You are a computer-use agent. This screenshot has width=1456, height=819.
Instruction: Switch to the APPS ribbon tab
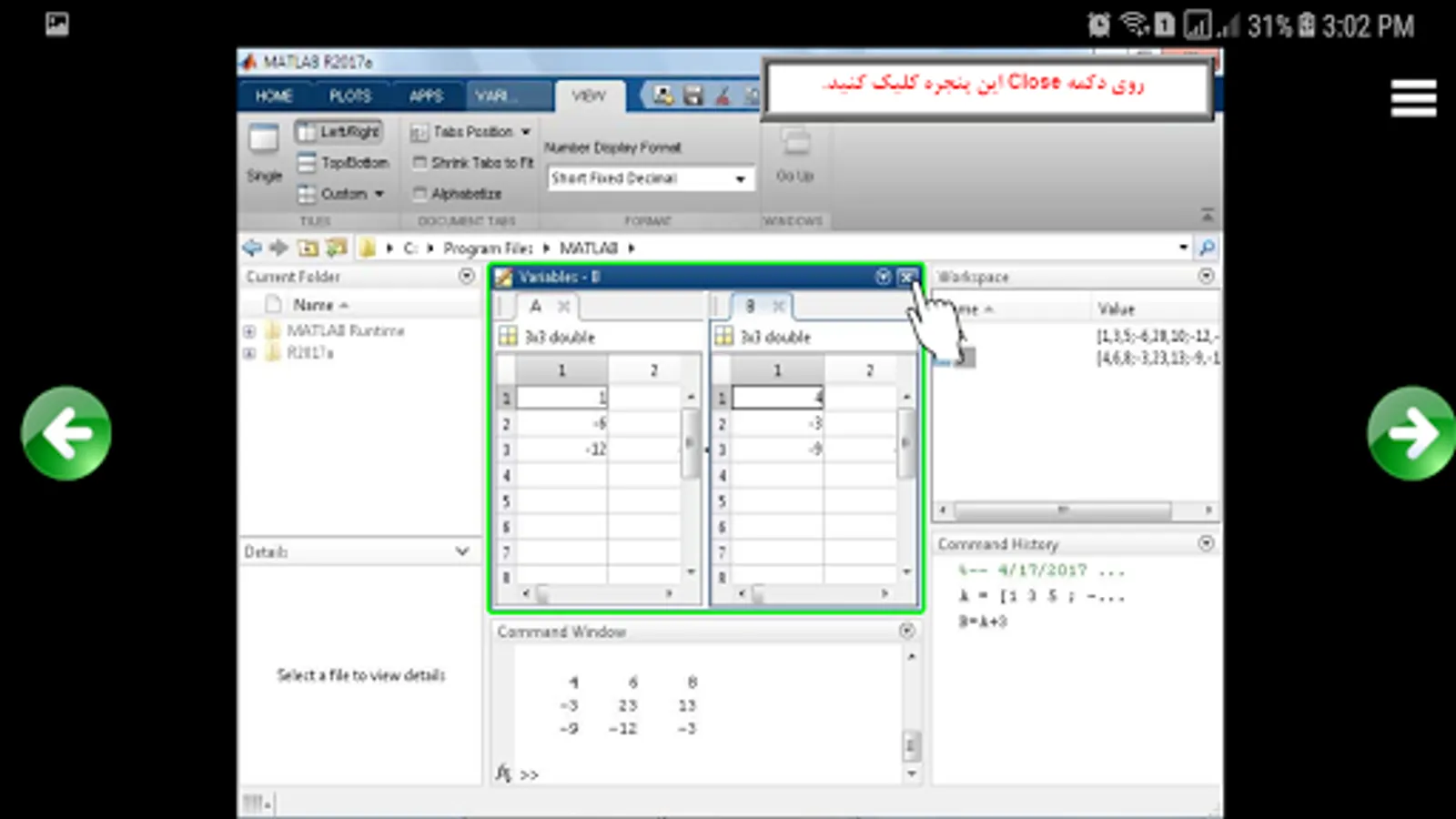[426, 96]
